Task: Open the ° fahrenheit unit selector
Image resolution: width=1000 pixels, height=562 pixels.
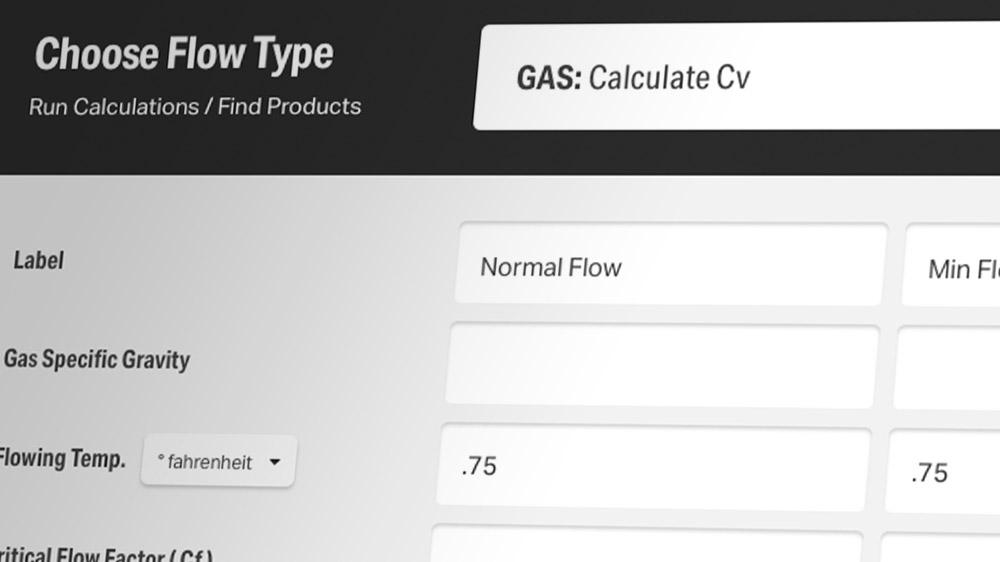Action: pyautogui.click(x=219, y=461)
